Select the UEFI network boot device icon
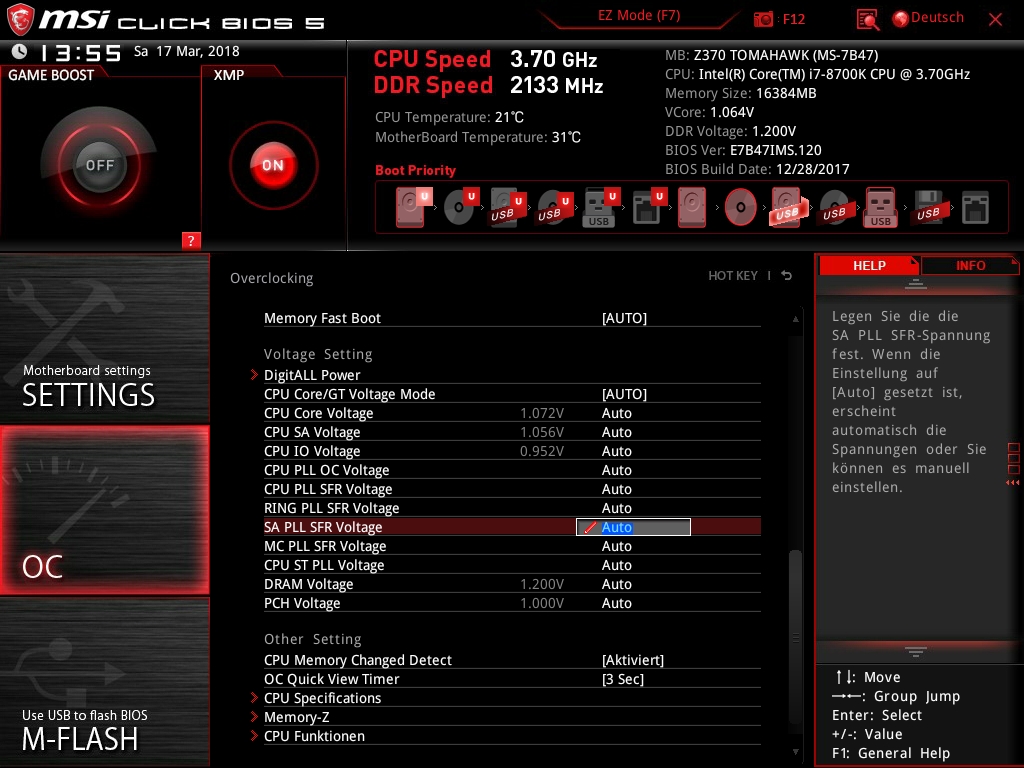This screenshot has width=1024, height=768. coord(648,207)
